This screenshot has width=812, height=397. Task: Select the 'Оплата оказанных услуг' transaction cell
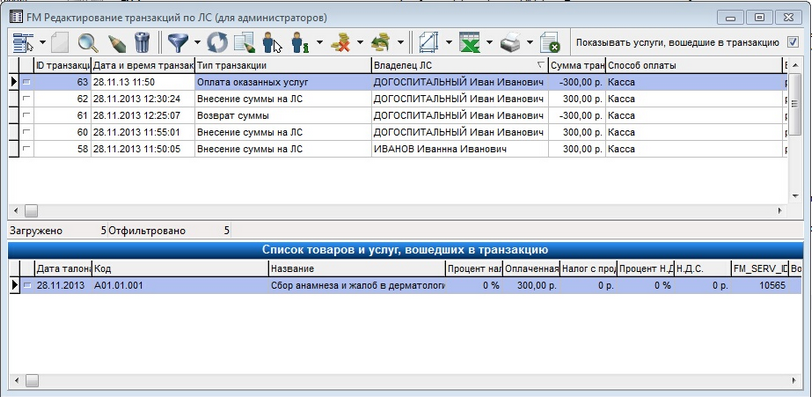[283, 82]
